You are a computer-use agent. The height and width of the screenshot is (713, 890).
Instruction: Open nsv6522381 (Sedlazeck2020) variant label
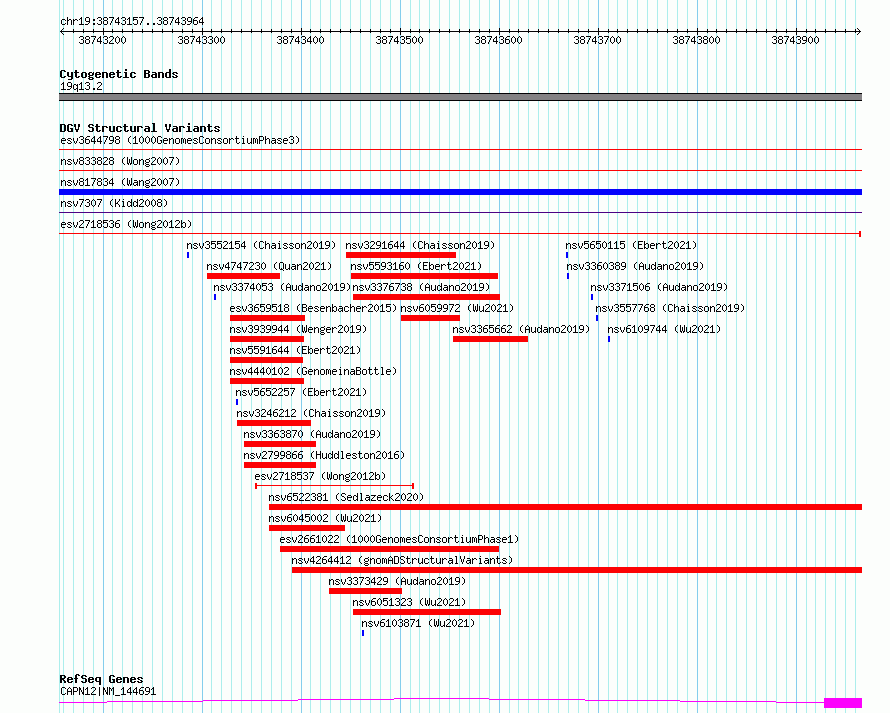coord(346,497)
